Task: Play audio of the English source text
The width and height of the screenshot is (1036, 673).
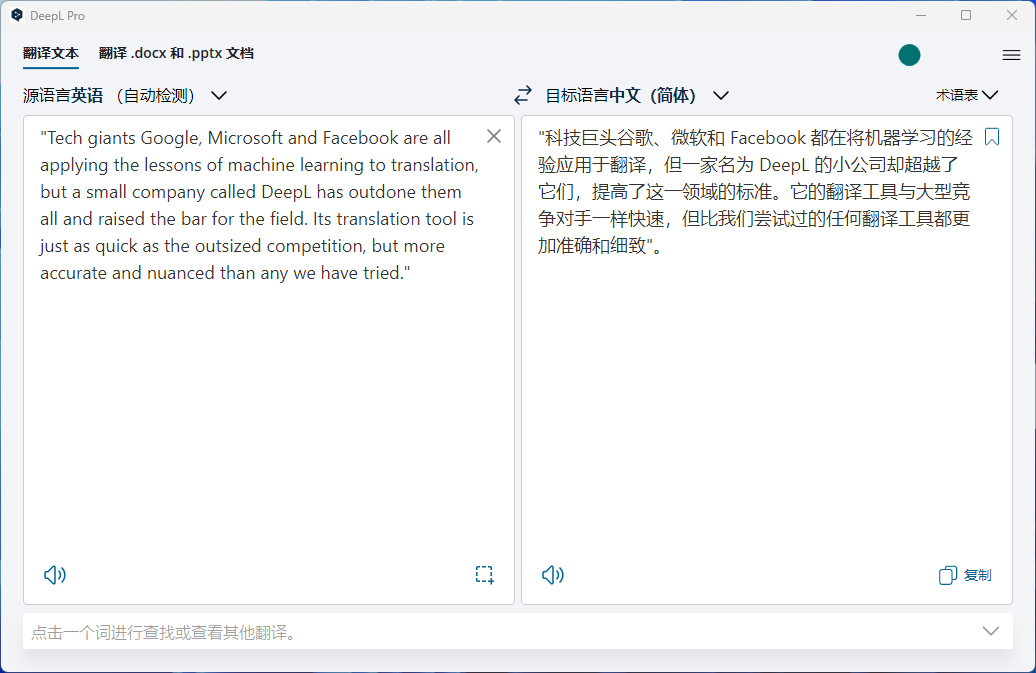Action: [x=55, y=575]
